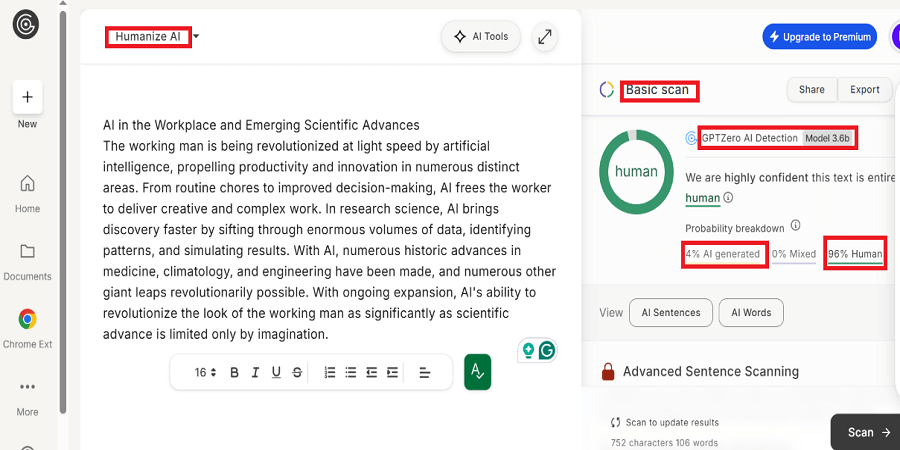Toggle underline formatting

276,373
